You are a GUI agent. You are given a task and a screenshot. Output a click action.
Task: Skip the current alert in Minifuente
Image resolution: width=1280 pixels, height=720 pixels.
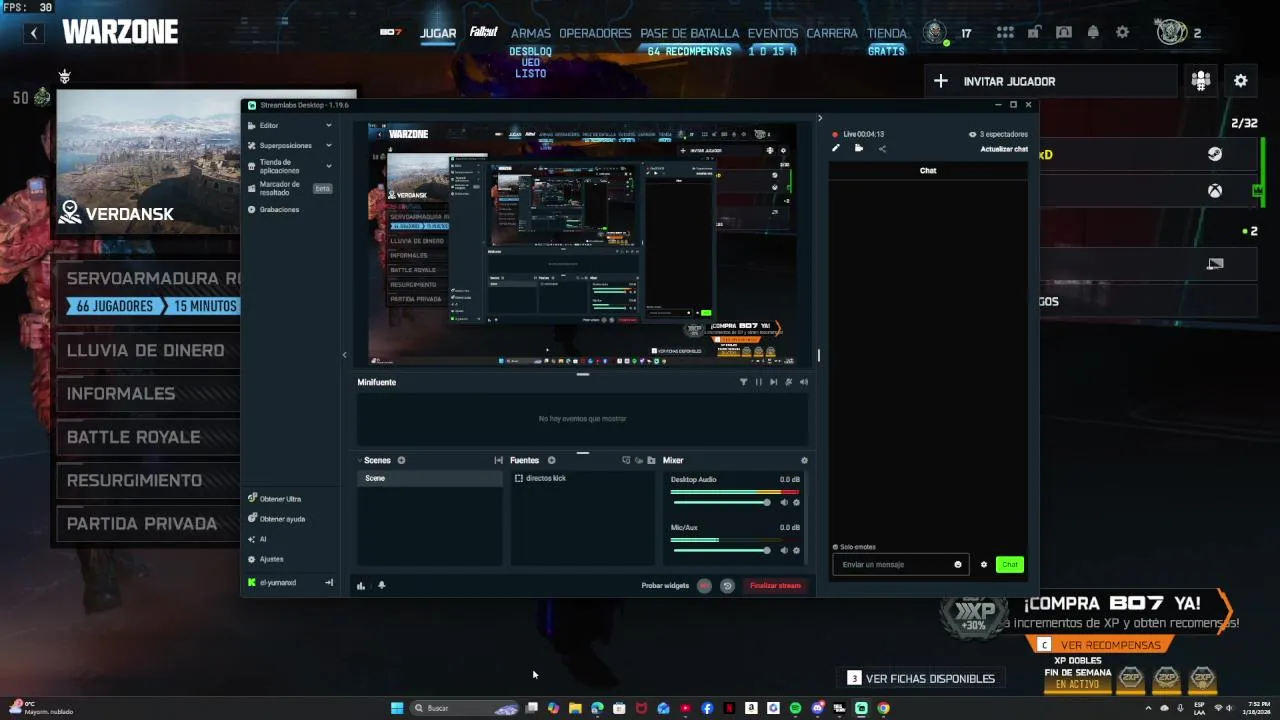point(773,382)
